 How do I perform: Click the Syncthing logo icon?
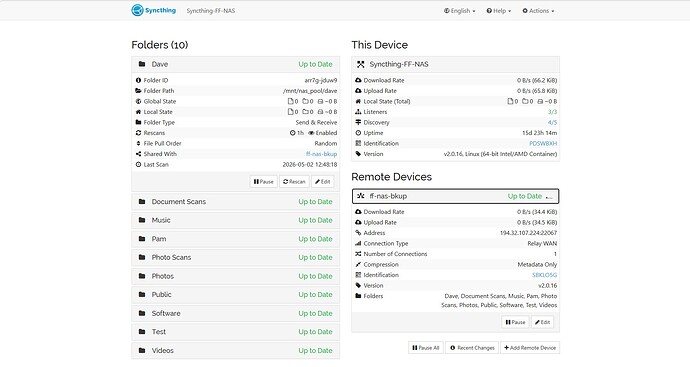(x=137, y=10)
